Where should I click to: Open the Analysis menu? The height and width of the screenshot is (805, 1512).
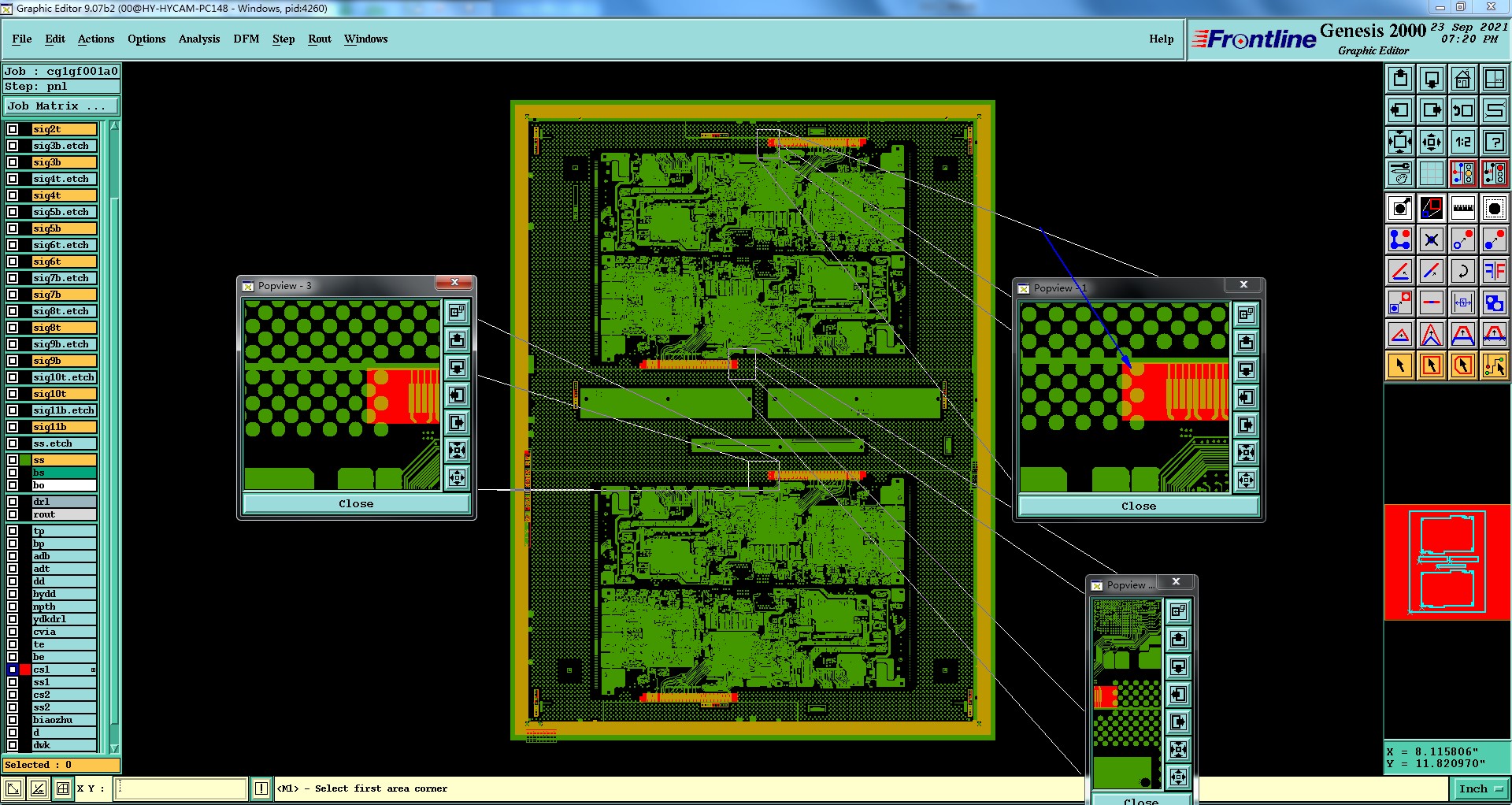[x=199, y=39]
